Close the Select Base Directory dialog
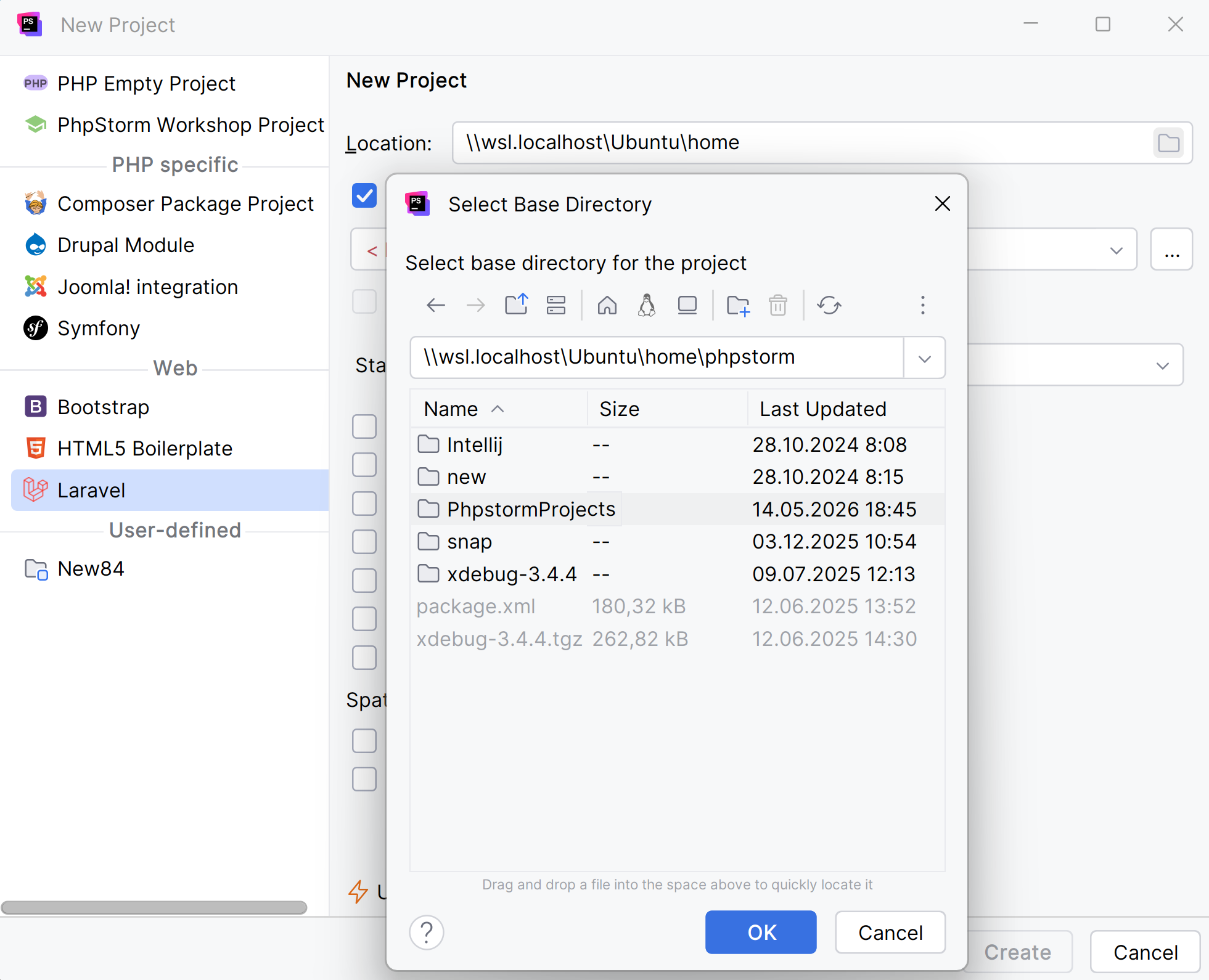Image resolution: width=1209 pixels, height=980 pixels. click(942, 203)
